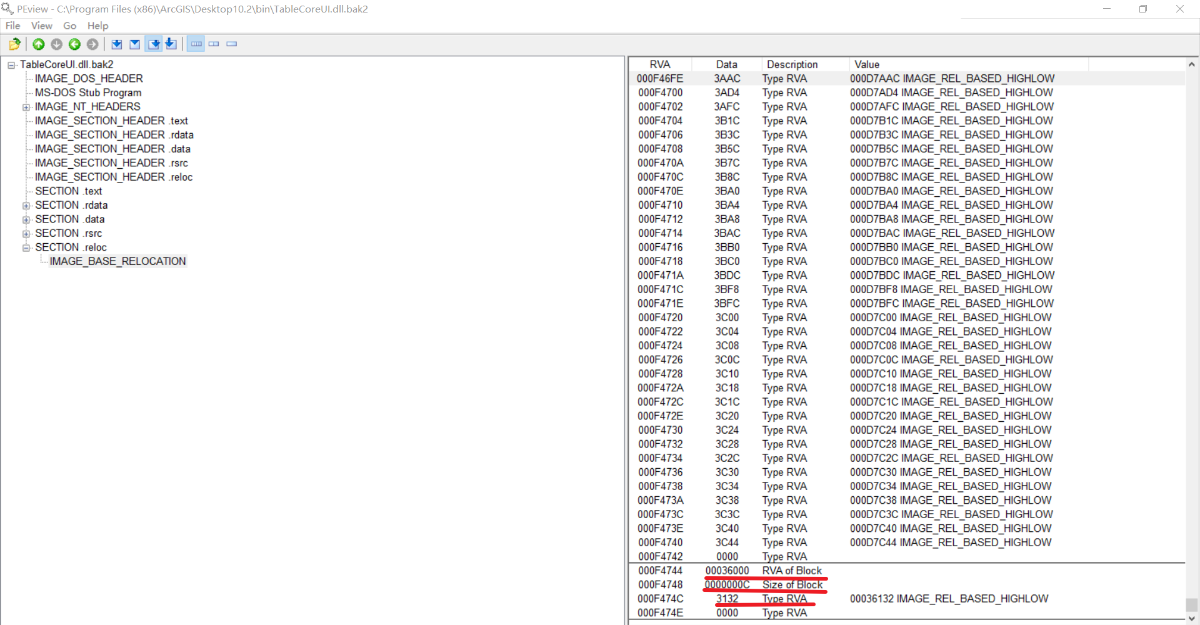Expand the SECTION .data tree node
Viewport: 1200px width, 625px height.
point(26,219)
